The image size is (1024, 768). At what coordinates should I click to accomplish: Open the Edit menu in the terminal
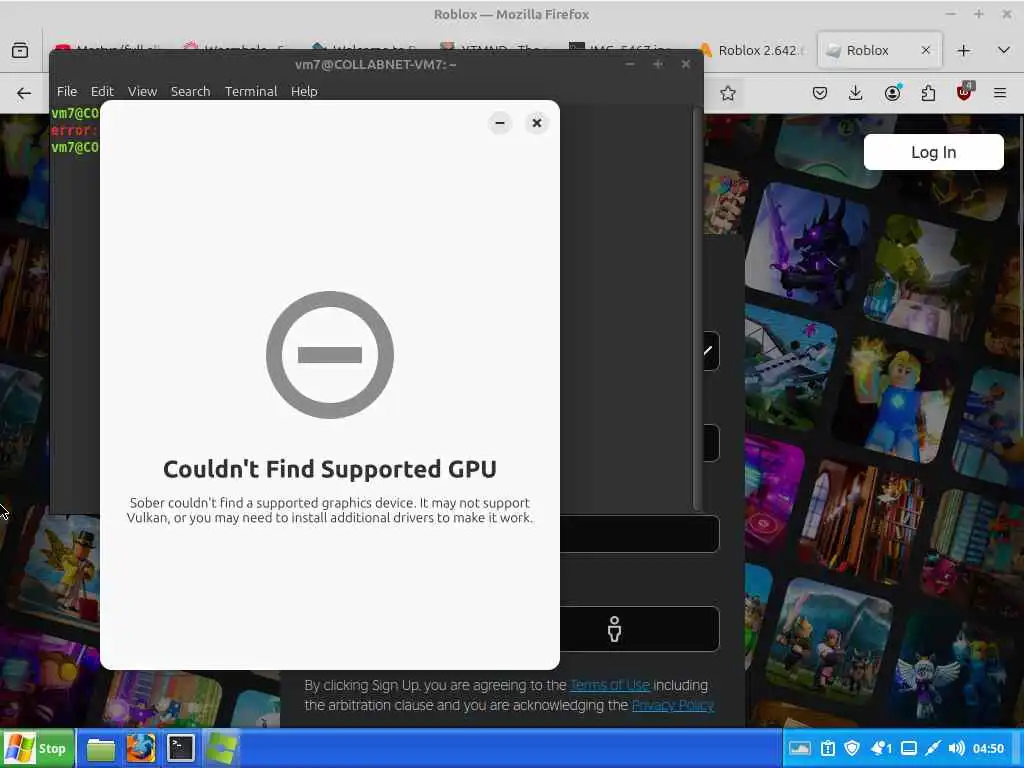click(102, 91)
